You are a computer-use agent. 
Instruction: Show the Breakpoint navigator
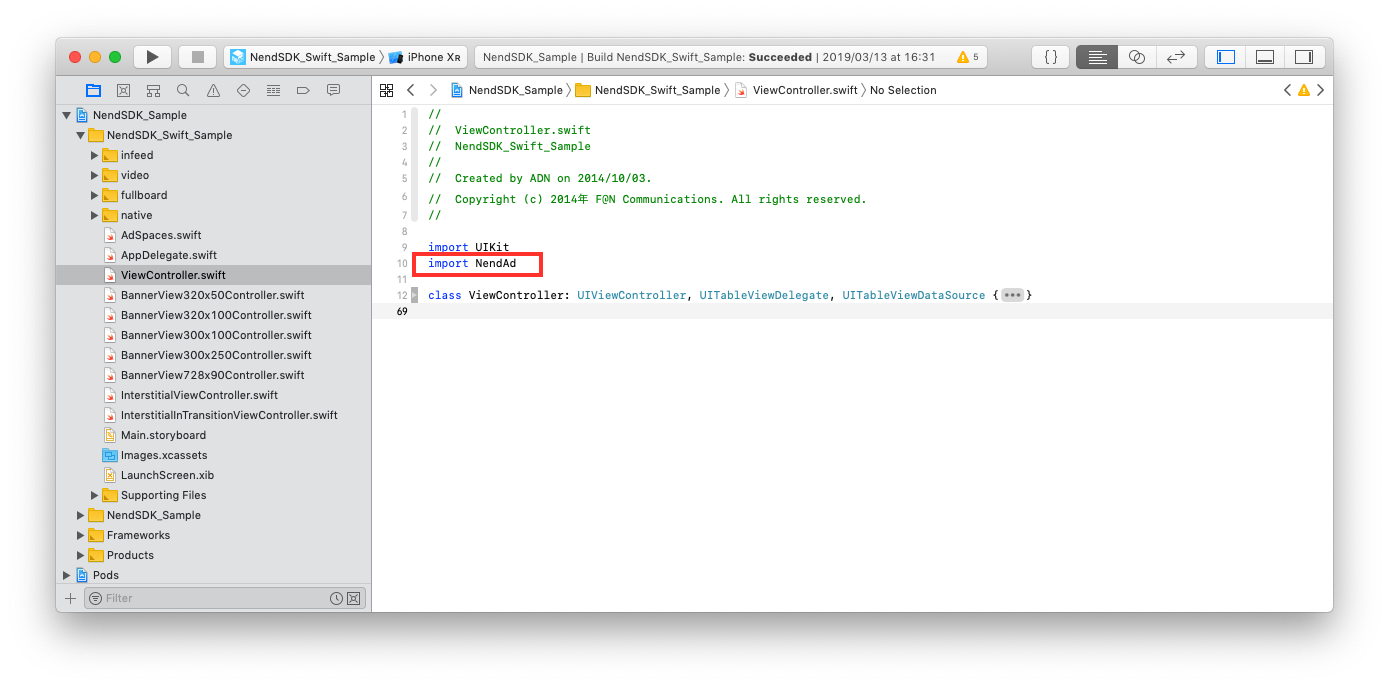coord(303,90)
